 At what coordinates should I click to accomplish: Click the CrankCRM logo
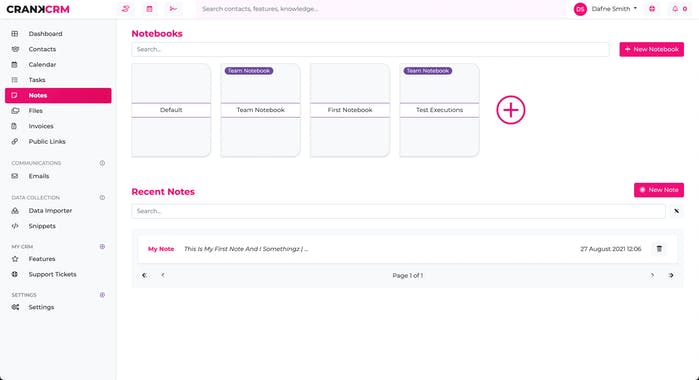tap(38, 9)
